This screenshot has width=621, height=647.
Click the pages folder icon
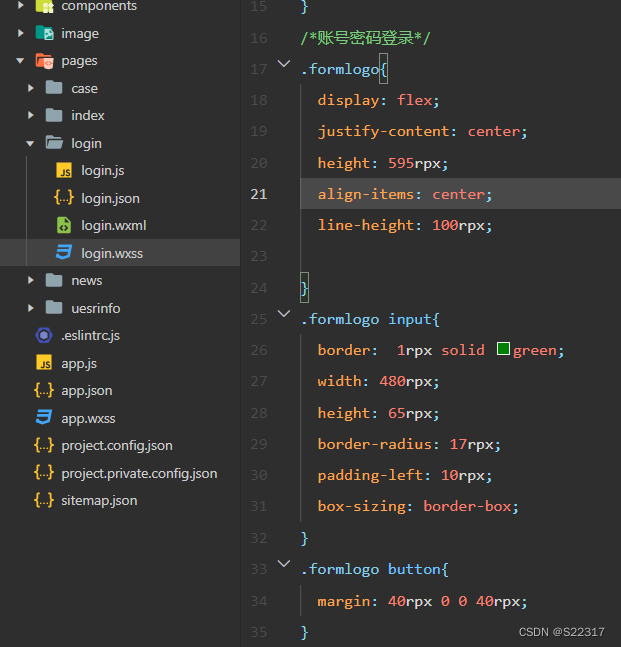click(45, 61)
